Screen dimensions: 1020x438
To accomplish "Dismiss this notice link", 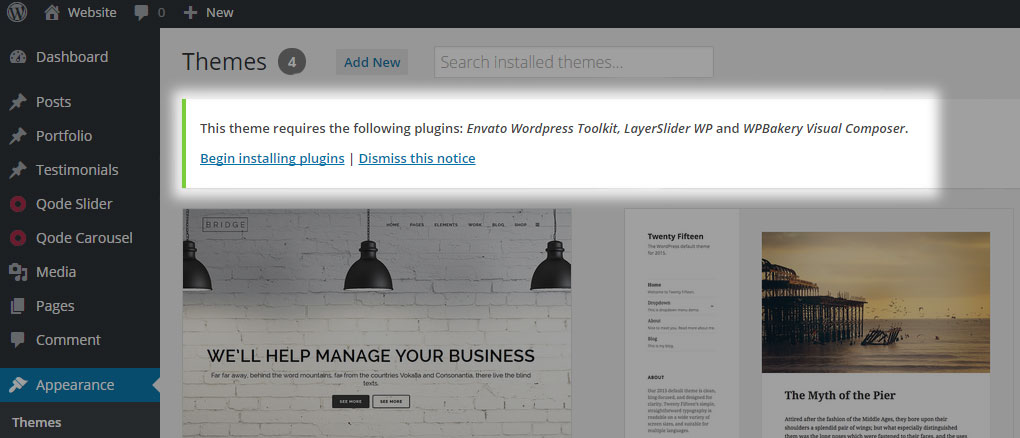I will coord(417,158).
